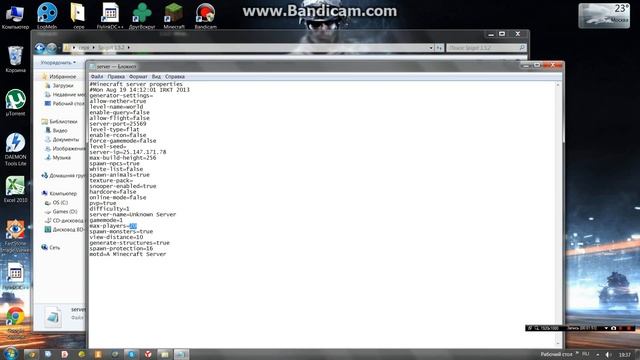Open the Правка menu in Notepad
640x360 pixels.
click(x=116, y=76)
